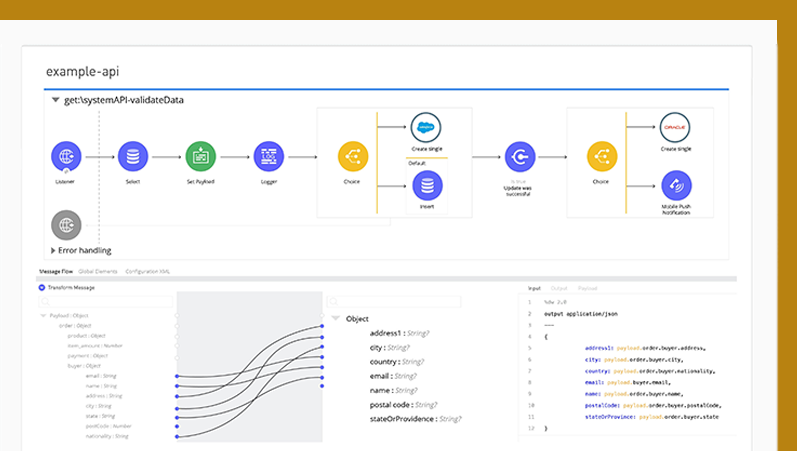Click the 'Default' label above Insert

pyautogui.click(x=417, y=163)
